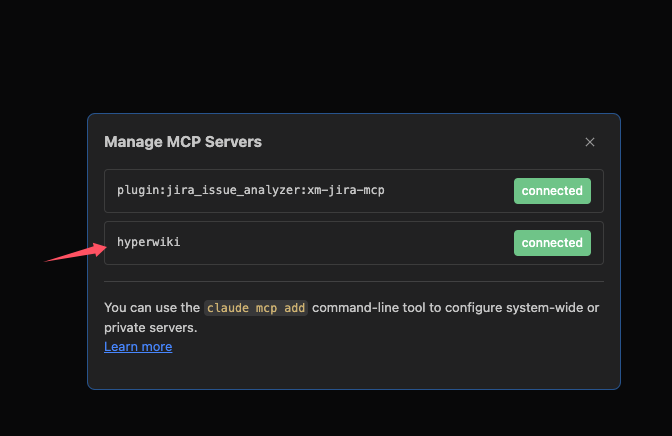Open the Learn more link

138,346
